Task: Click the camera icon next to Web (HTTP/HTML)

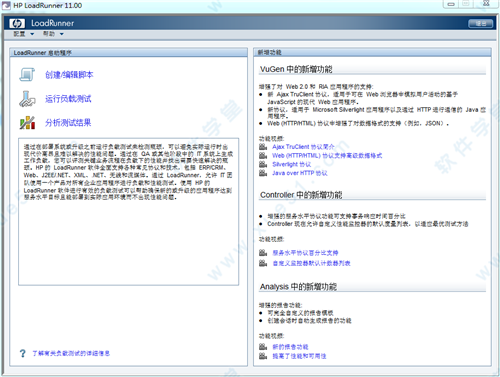Action: [263, 155]
